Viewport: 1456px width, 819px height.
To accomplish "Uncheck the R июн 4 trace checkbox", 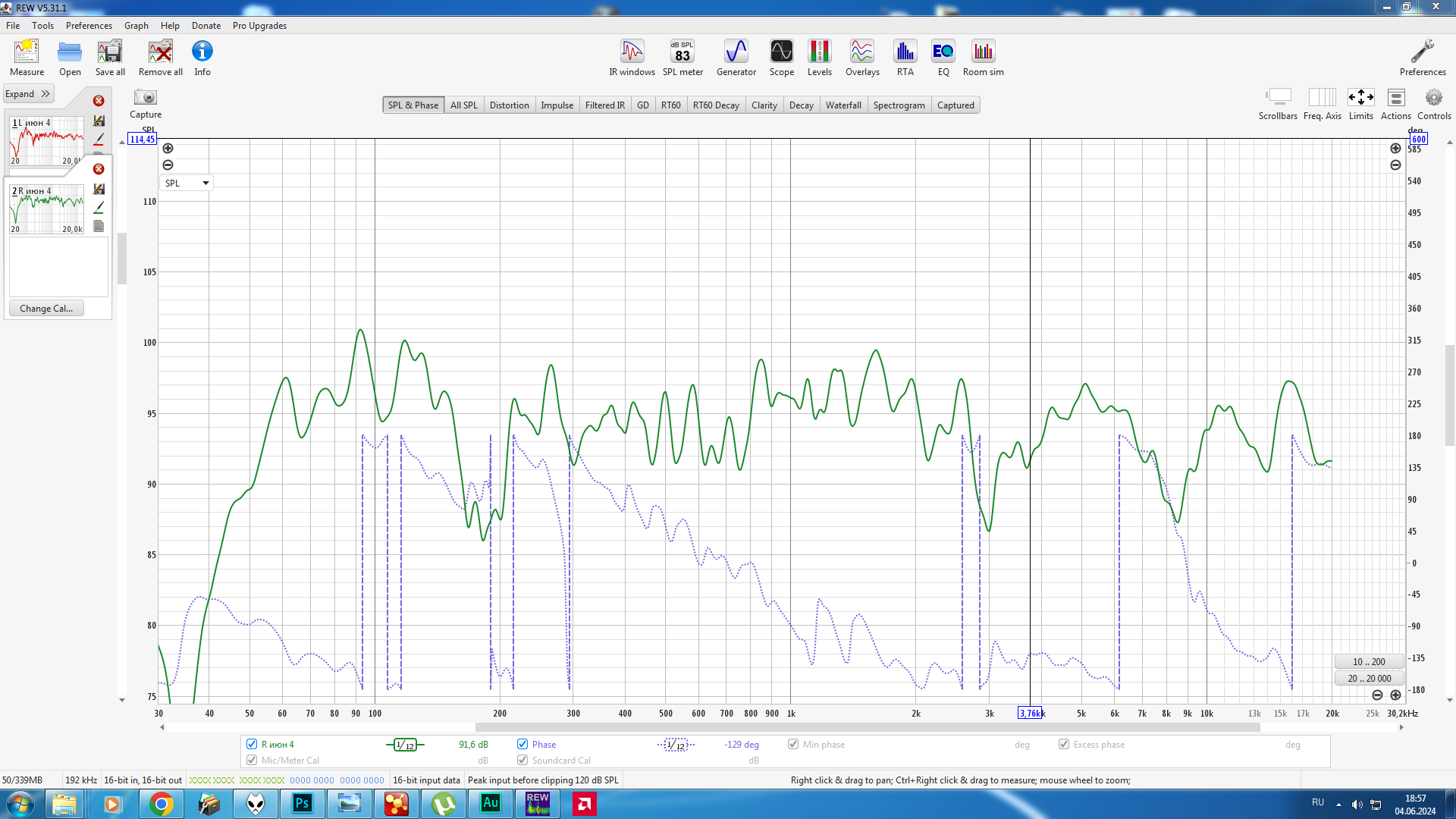I will [252, 744].
